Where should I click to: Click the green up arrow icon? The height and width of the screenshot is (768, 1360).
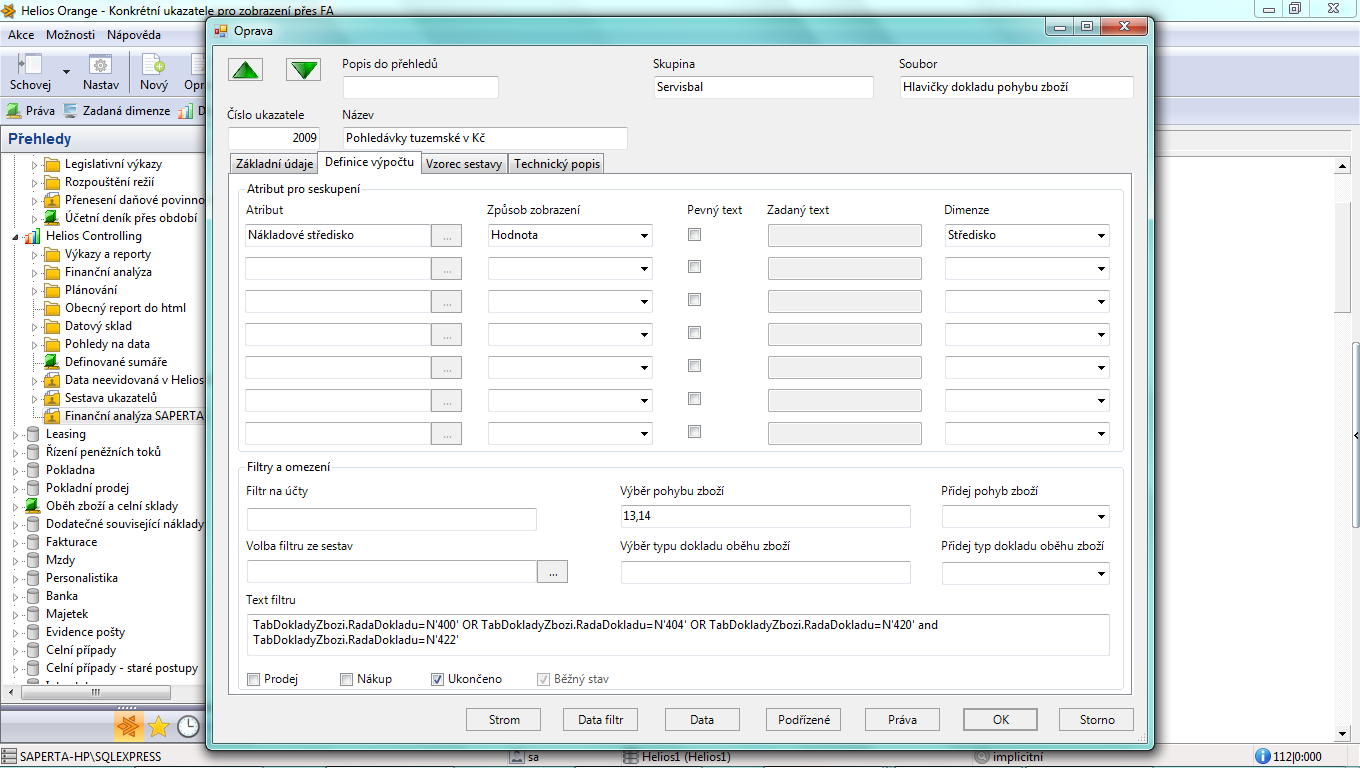[x=245, y=69]
